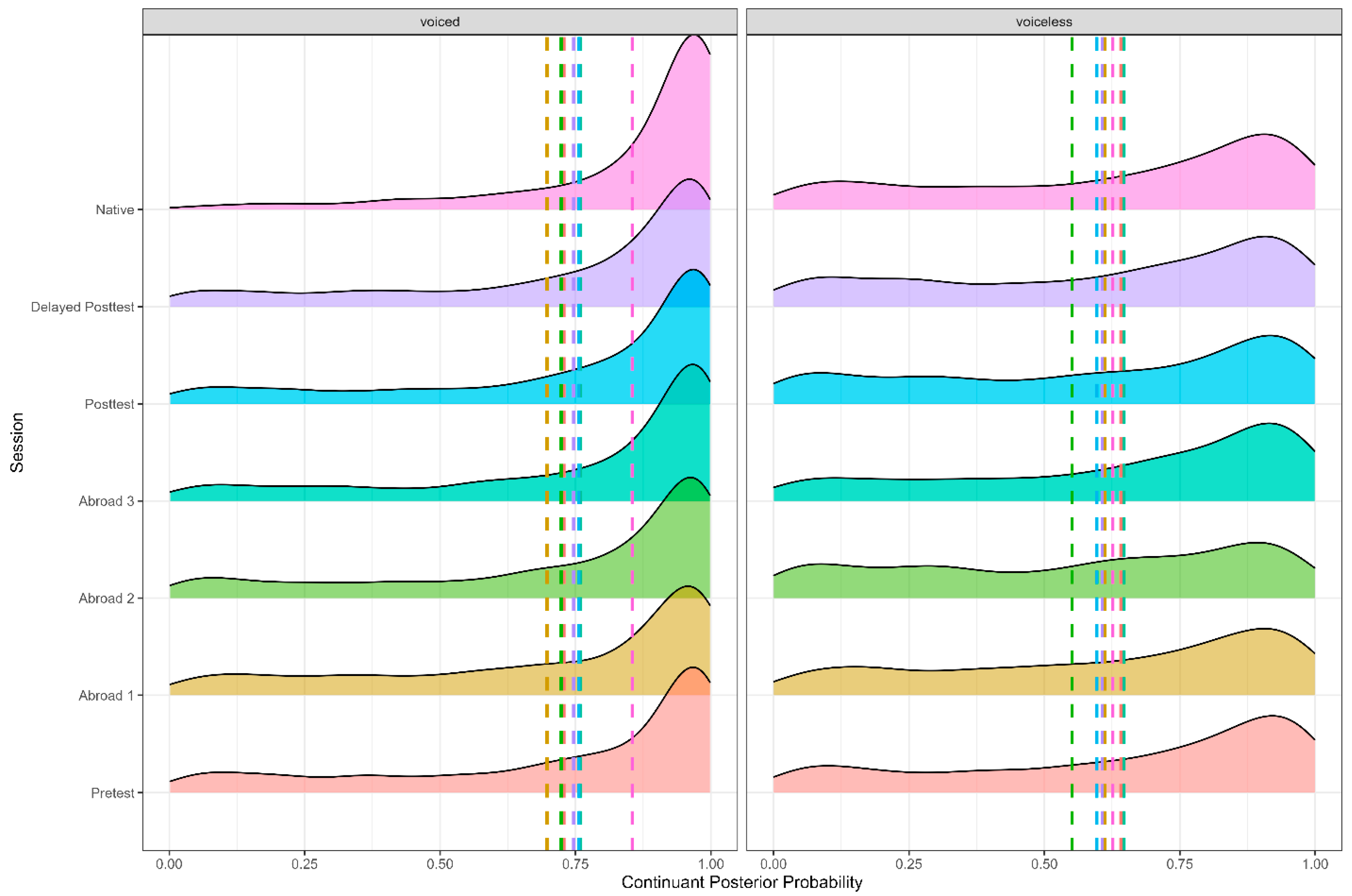
Task: Click the Continuant Posterior Probability axis title
Action: (742, 882)
